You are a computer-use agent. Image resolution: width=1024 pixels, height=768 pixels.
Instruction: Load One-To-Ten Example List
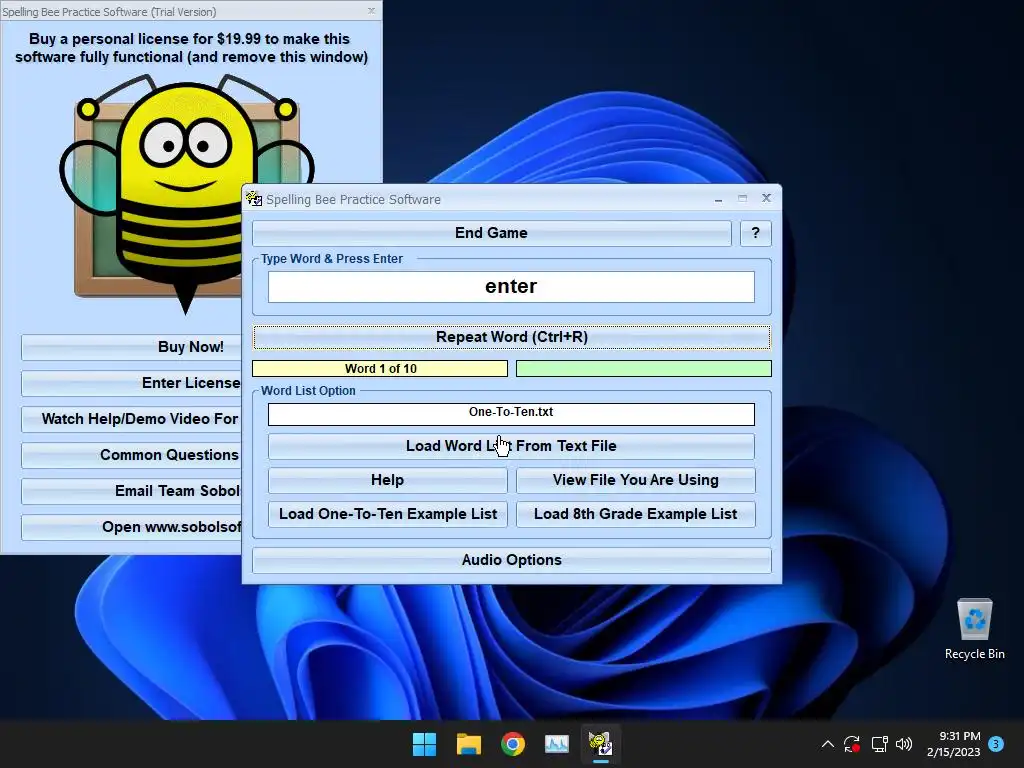pyautogui.click(x=387, y=514)
